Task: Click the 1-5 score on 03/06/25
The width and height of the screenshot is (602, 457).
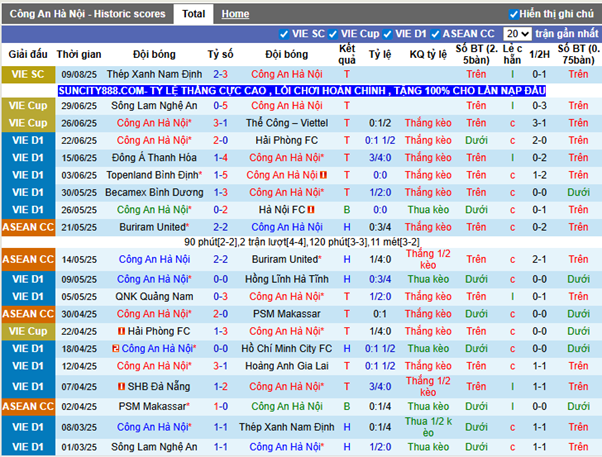Action: coord(220,175)
